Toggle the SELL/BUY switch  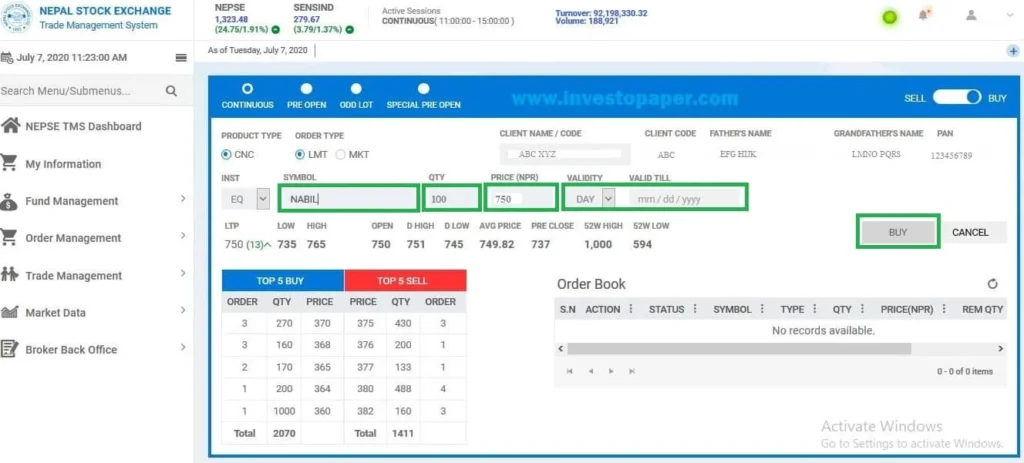[957, 97]
